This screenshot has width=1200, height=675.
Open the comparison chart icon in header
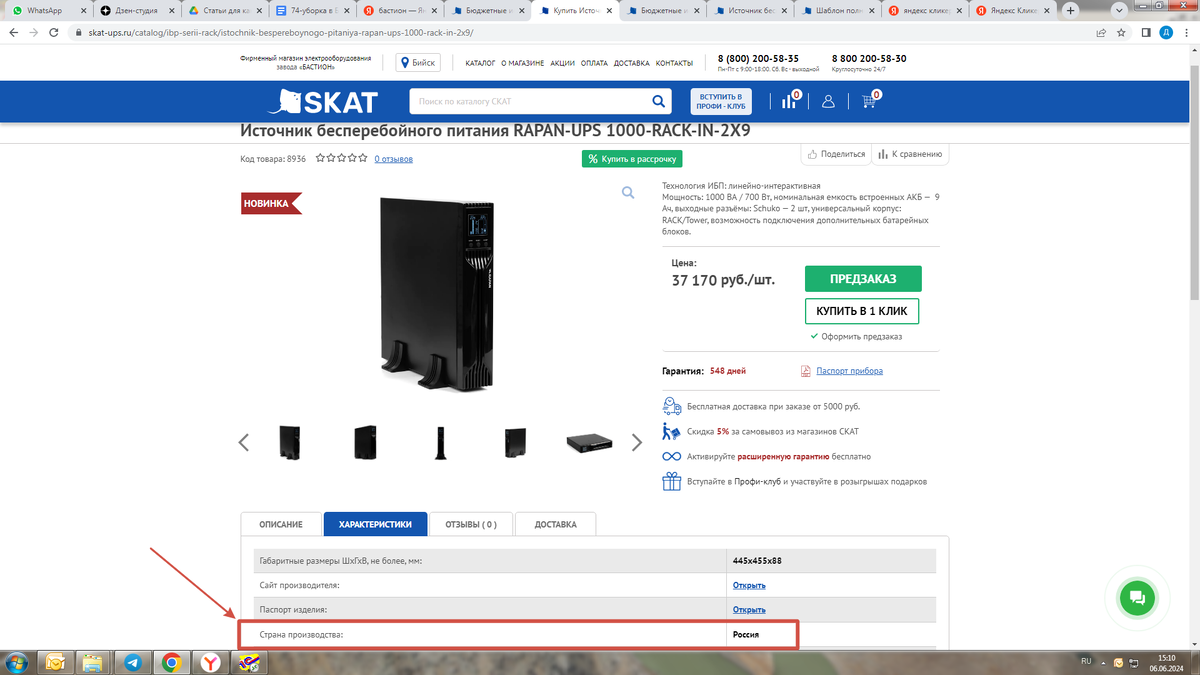788,101
